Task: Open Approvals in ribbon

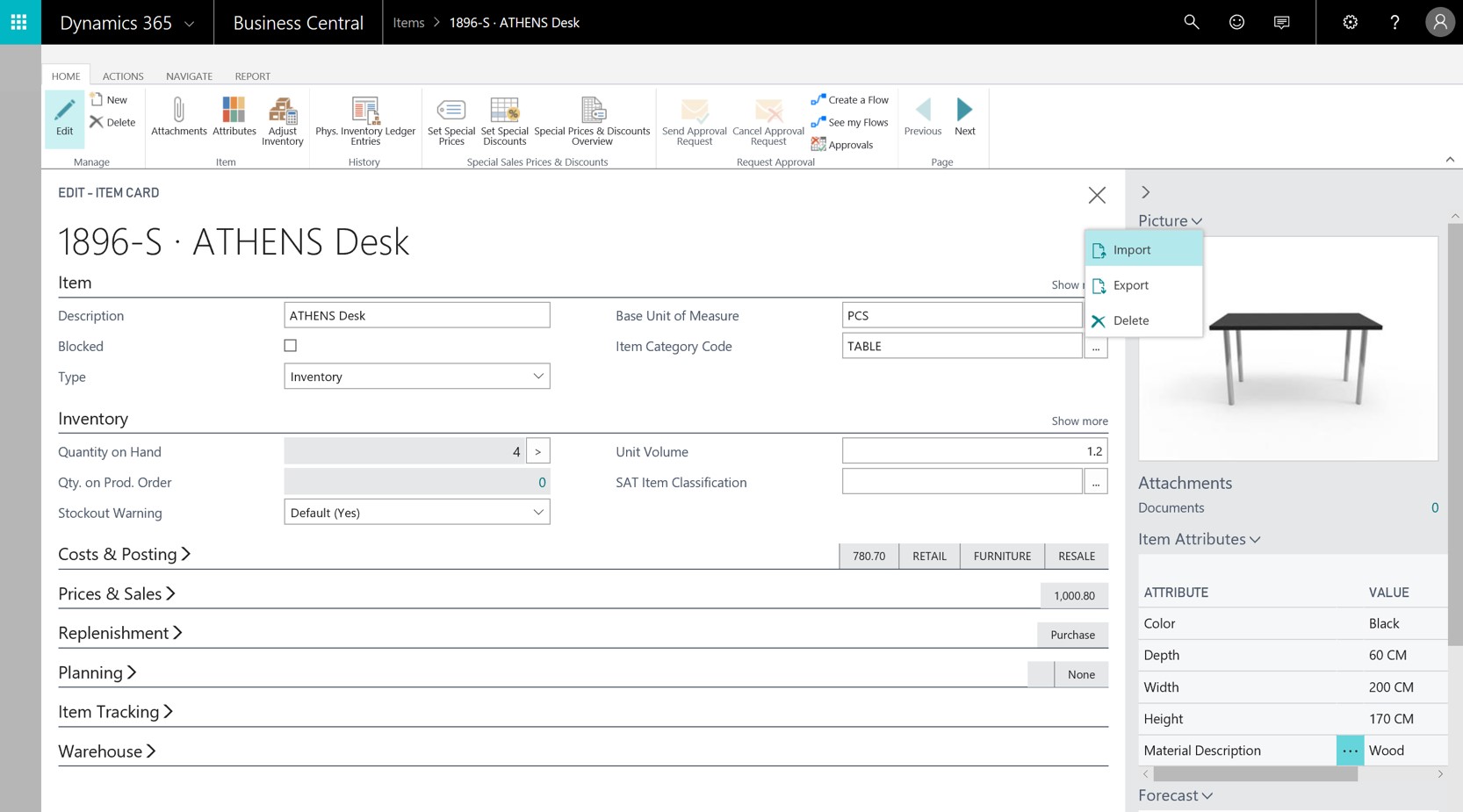Action: point(842,145)
